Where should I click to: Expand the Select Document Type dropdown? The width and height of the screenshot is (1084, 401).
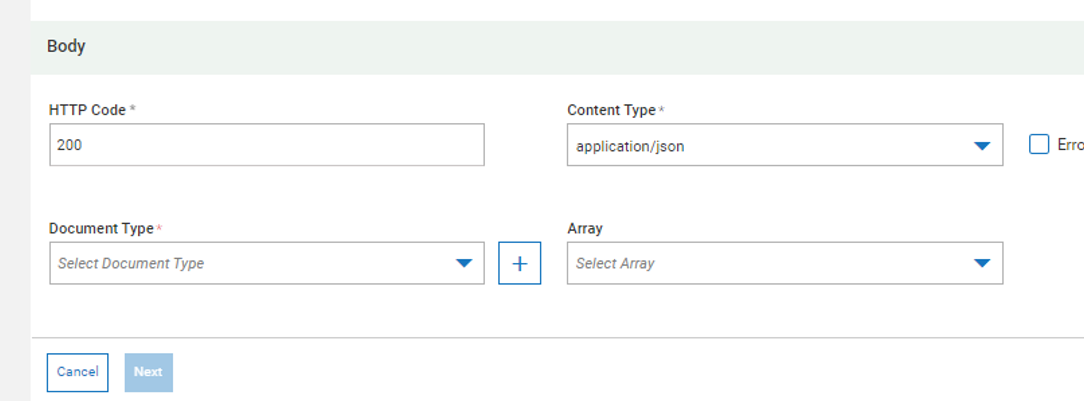250,264
